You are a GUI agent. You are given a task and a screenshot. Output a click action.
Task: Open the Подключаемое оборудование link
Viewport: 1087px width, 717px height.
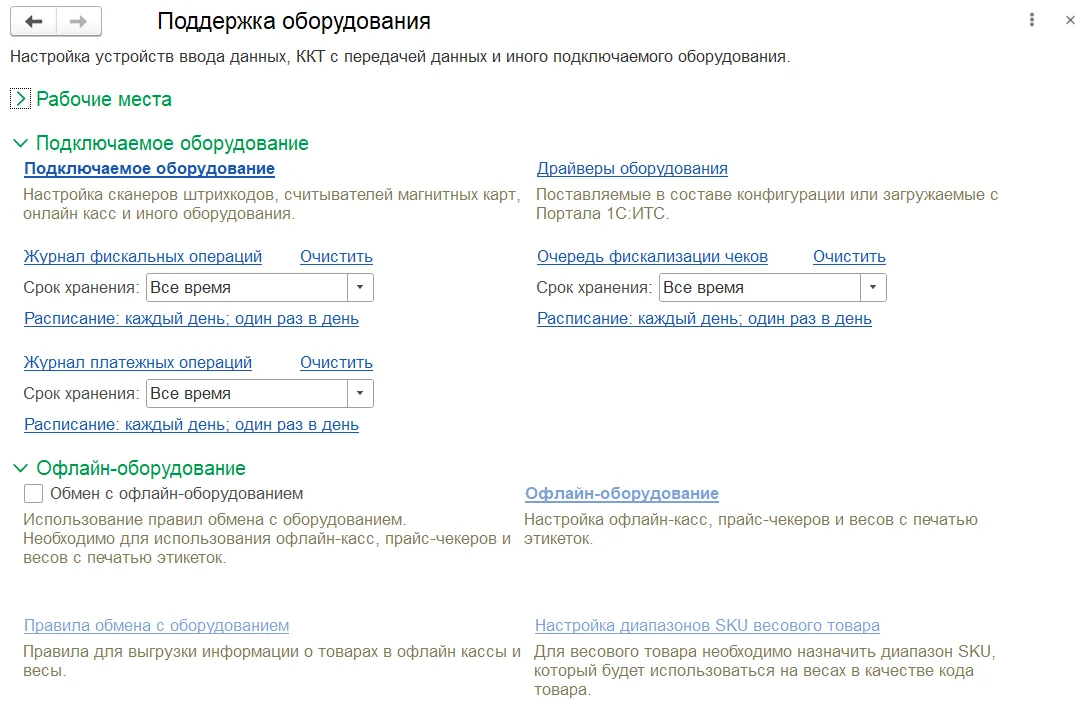pos(149,169)
